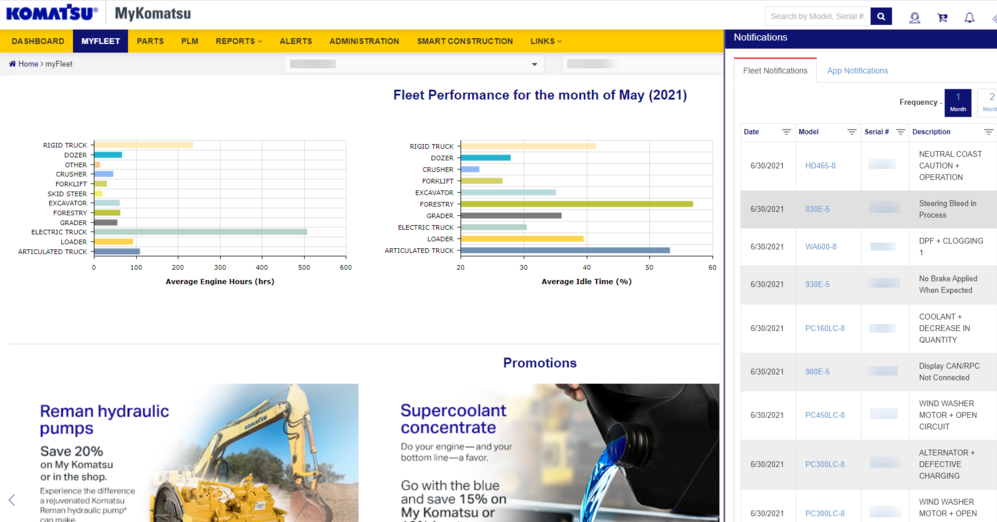Open the shopping cart icon
The width and height of the screenshot is (997, 522).
point(942,18)
